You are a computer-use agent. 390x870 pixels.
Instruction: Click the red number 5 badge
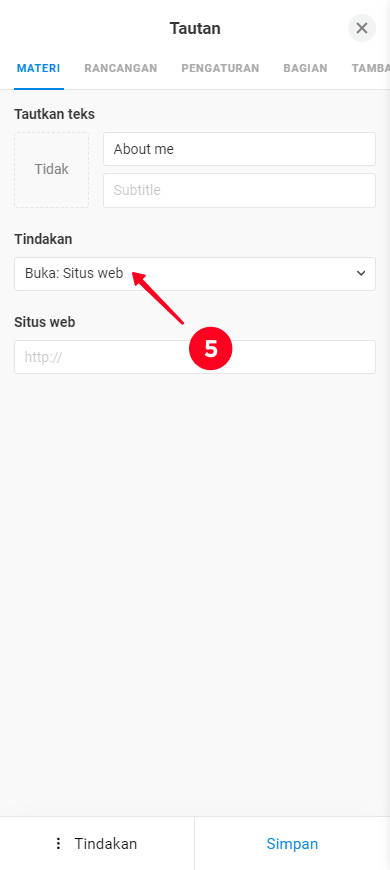point(210,348)
